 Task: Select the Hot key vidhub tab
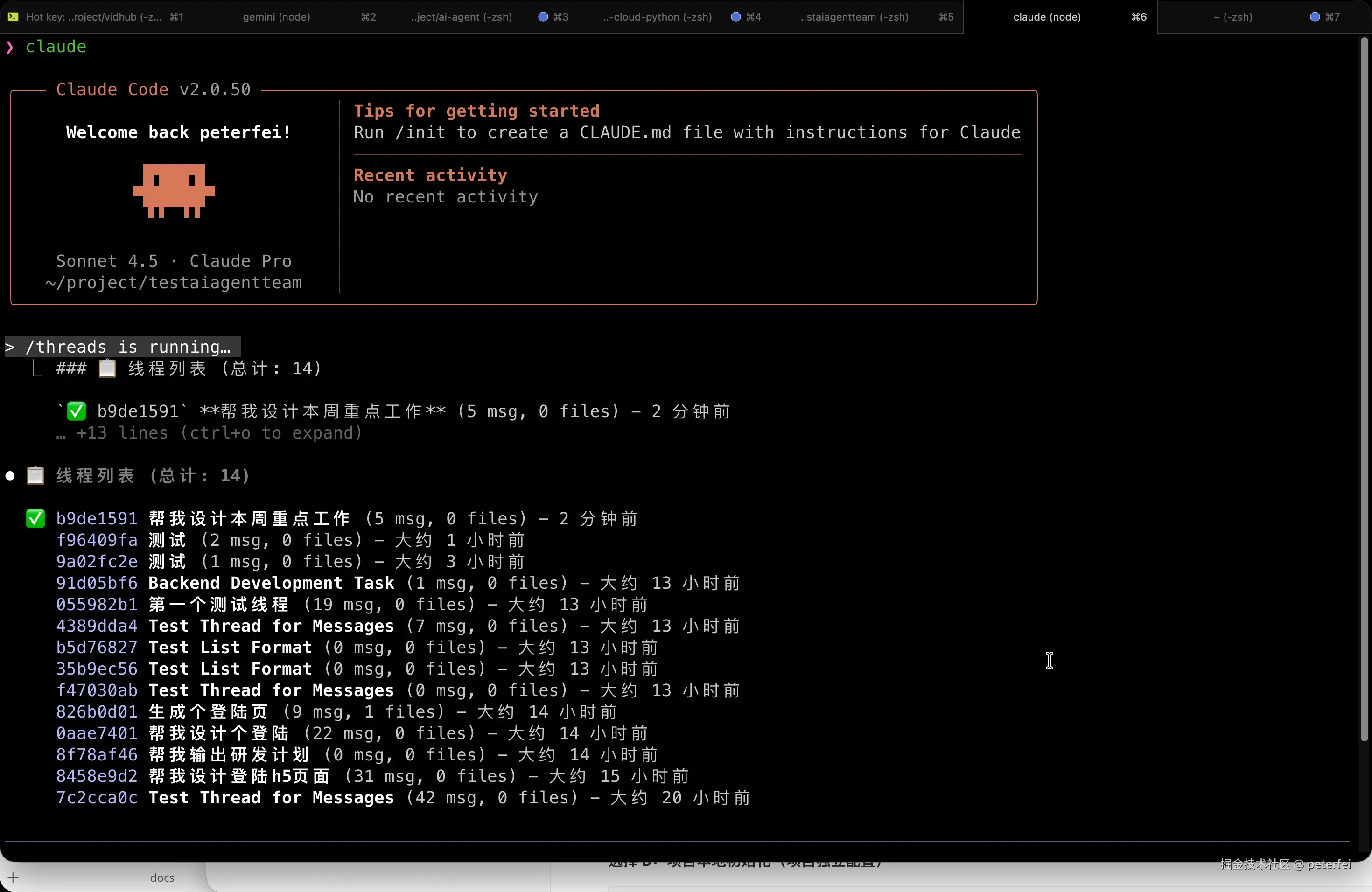(93, 17)
